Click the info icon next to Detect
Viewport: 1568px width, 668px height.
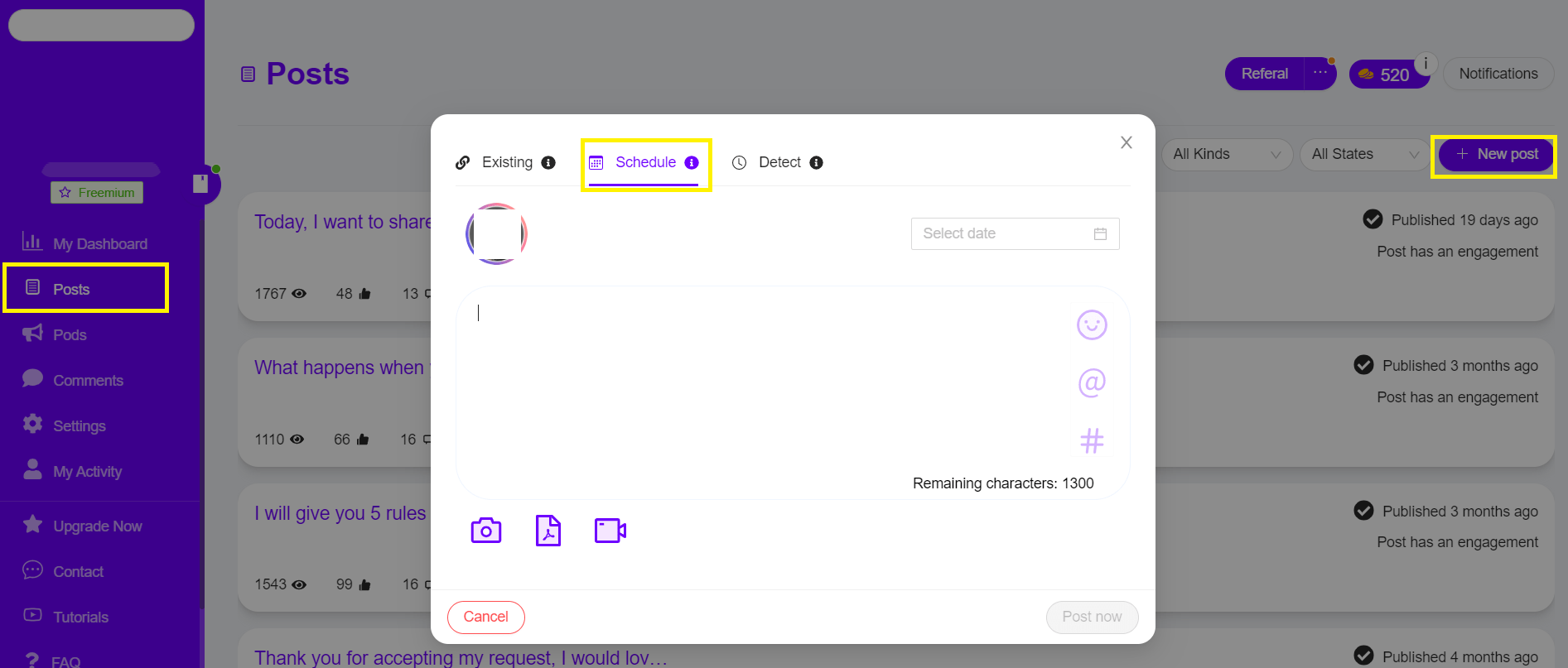[816, 163]
